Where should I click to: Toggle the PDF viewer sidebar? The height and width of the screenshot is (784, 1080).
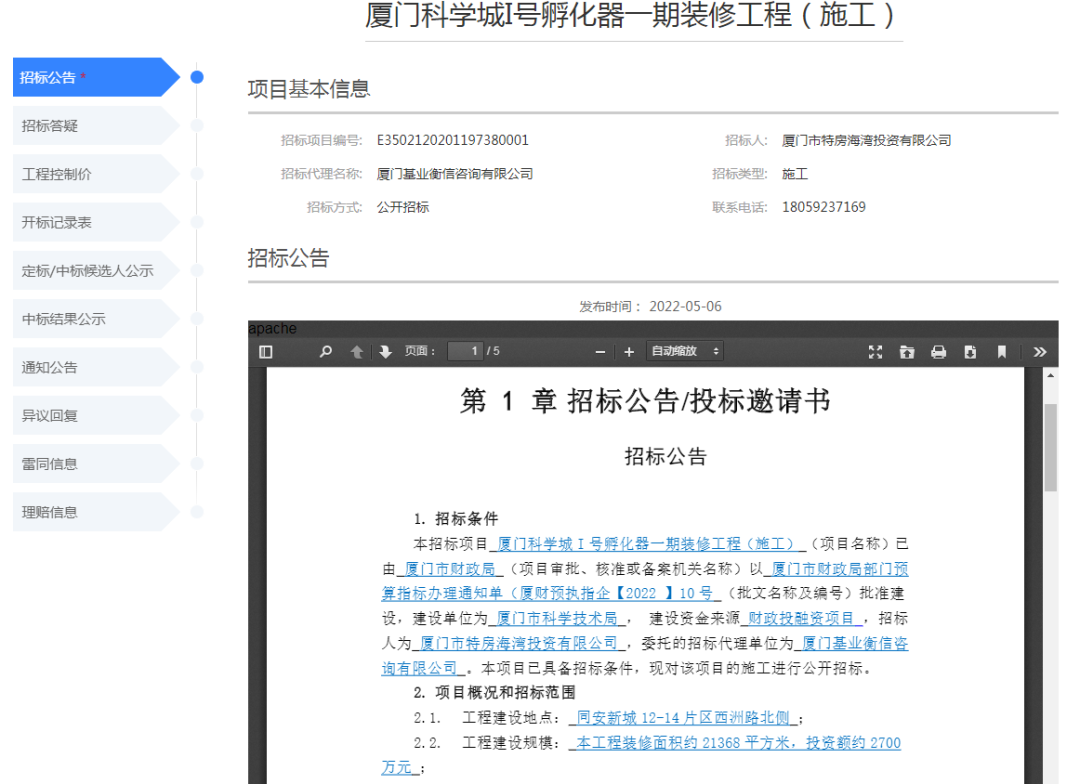pos(266,352)
